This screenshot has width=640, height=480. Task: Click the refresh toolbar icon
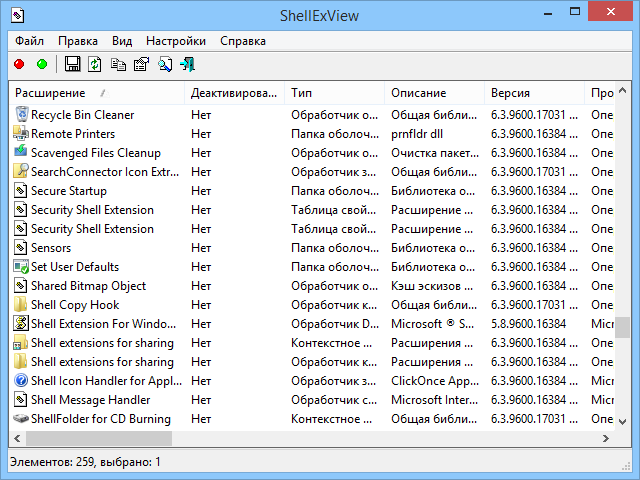pyautogui.click(x=95, y=64)
